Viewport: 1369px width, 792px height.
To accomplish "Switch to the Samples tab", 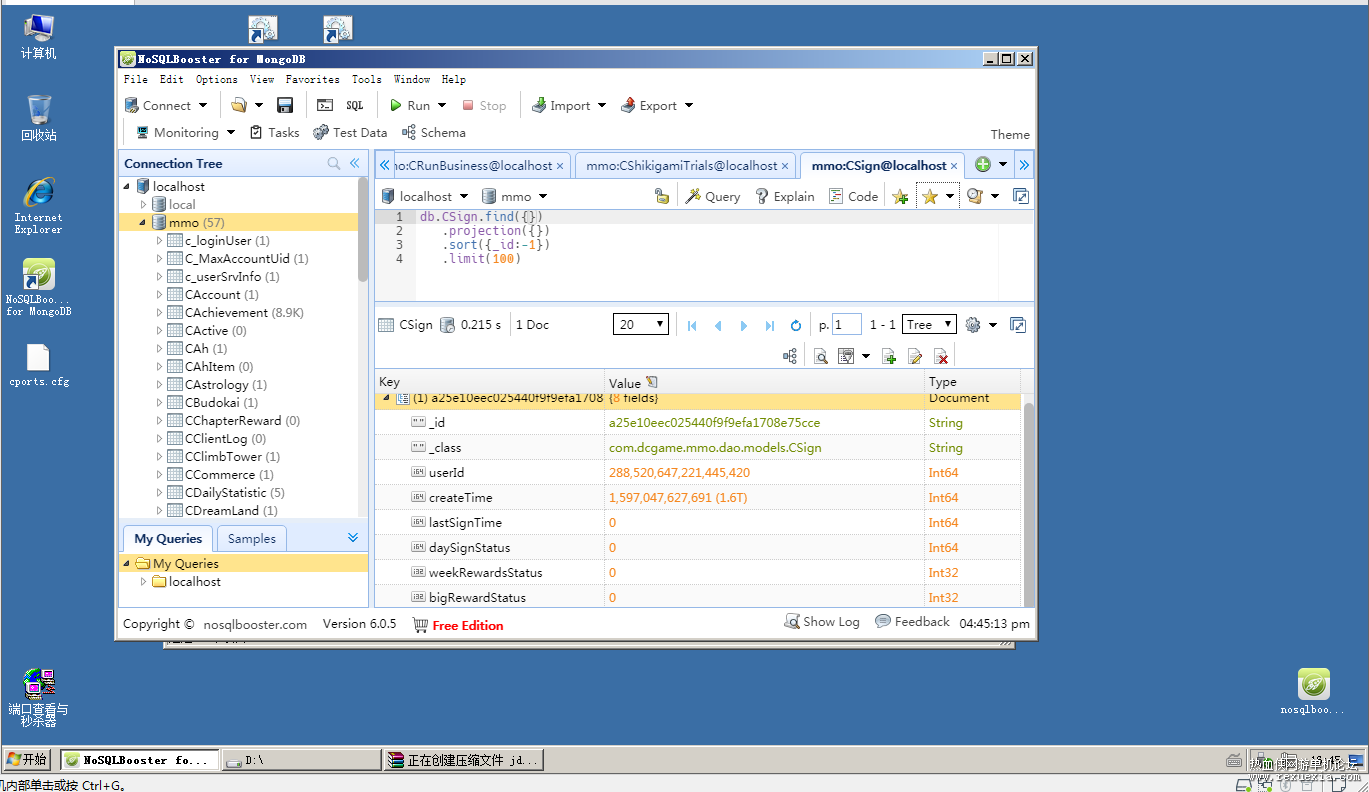I will pyautogui.click(x=251, y=538).
